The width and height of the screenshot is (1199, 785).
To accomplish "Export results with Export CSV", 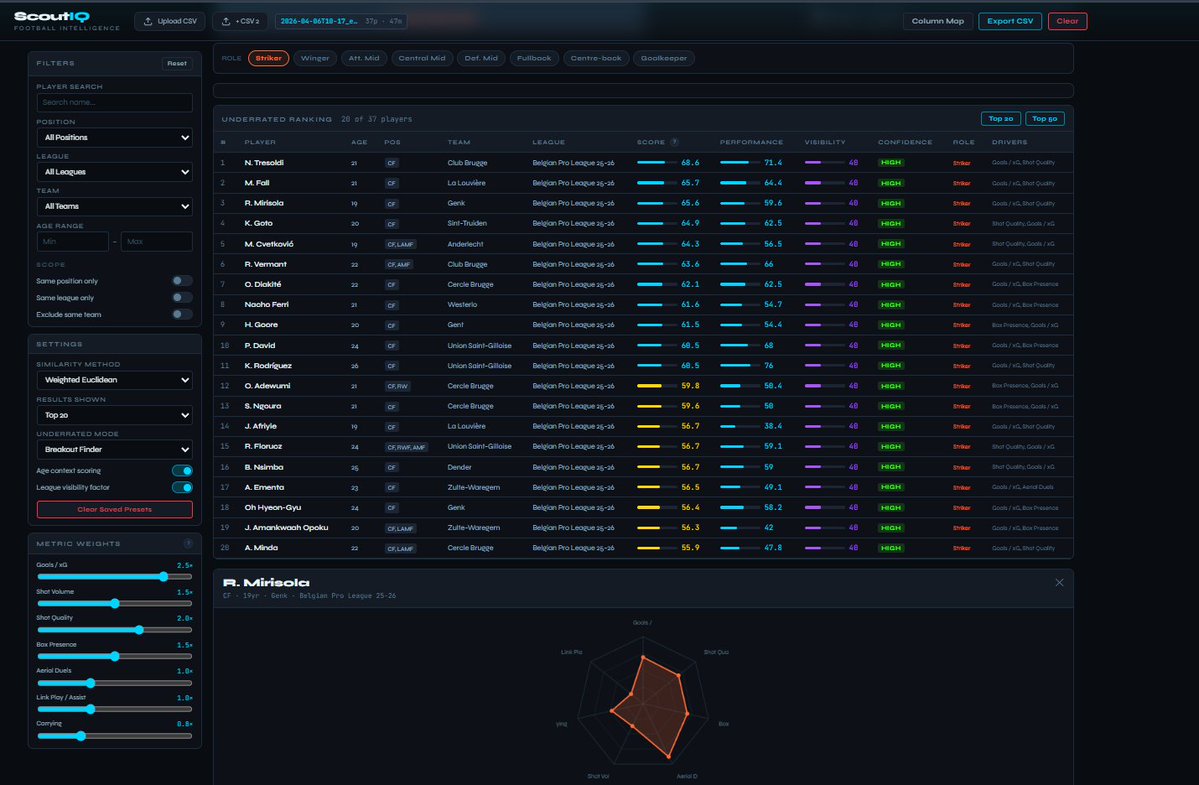I will point(1009,21).
